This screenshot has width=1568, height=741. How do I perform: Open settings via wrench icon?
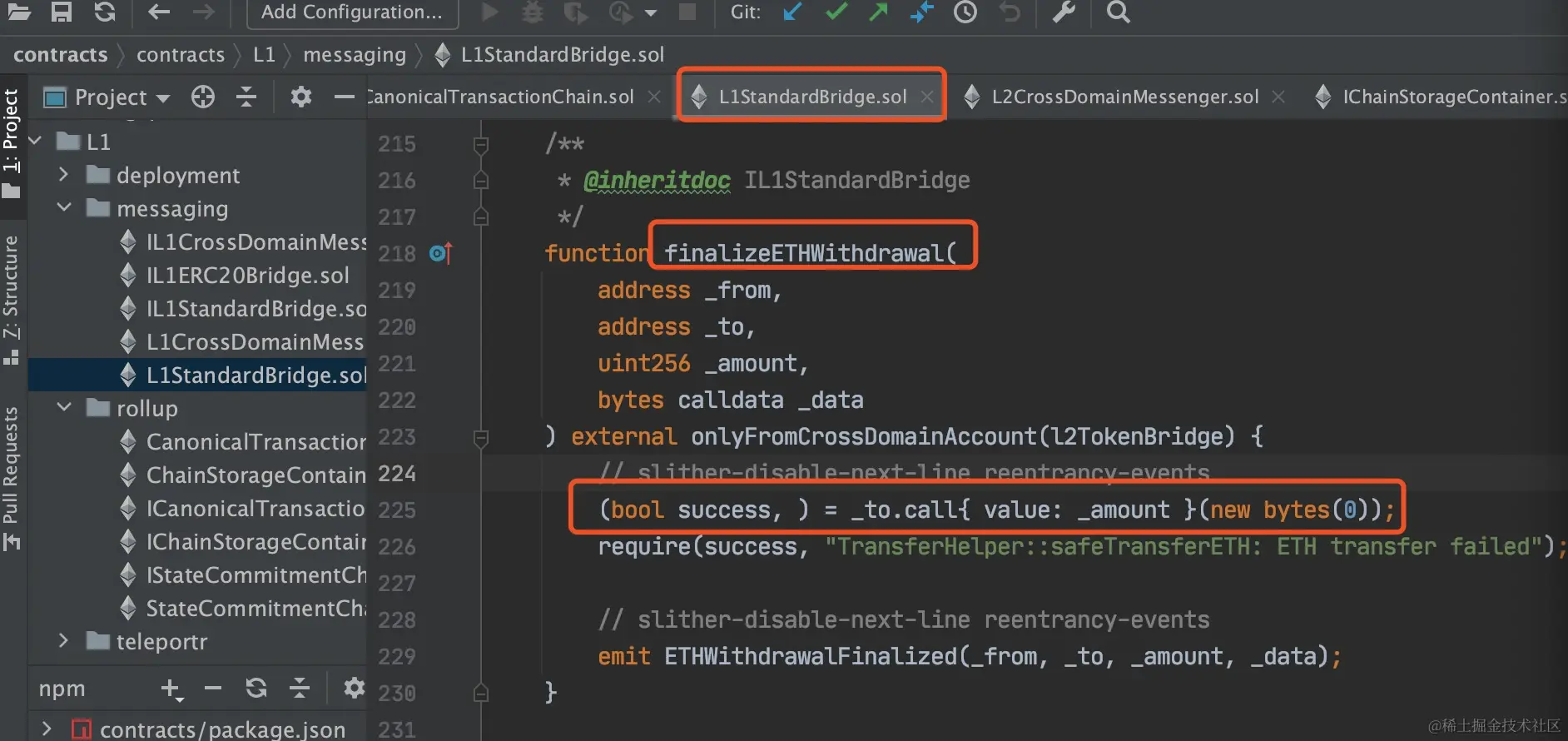coord(1064,12)
